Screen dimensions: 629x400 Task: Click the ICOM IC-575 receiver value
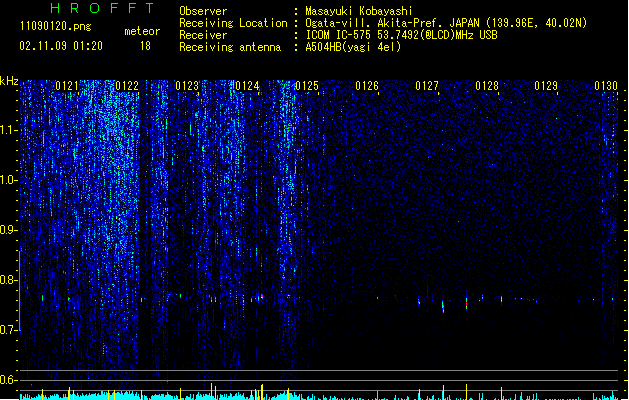[401, 35]
